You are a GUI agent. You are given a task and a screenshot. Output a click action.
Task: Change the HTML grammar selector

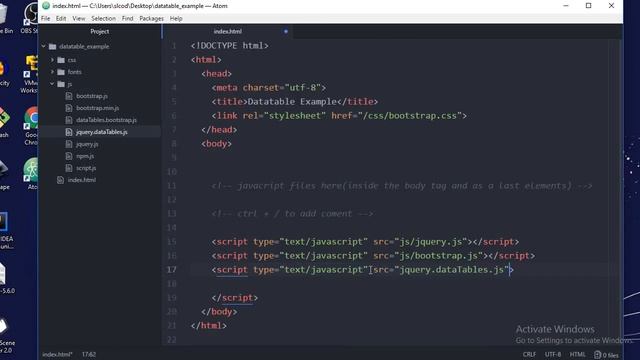pos(578,354)
